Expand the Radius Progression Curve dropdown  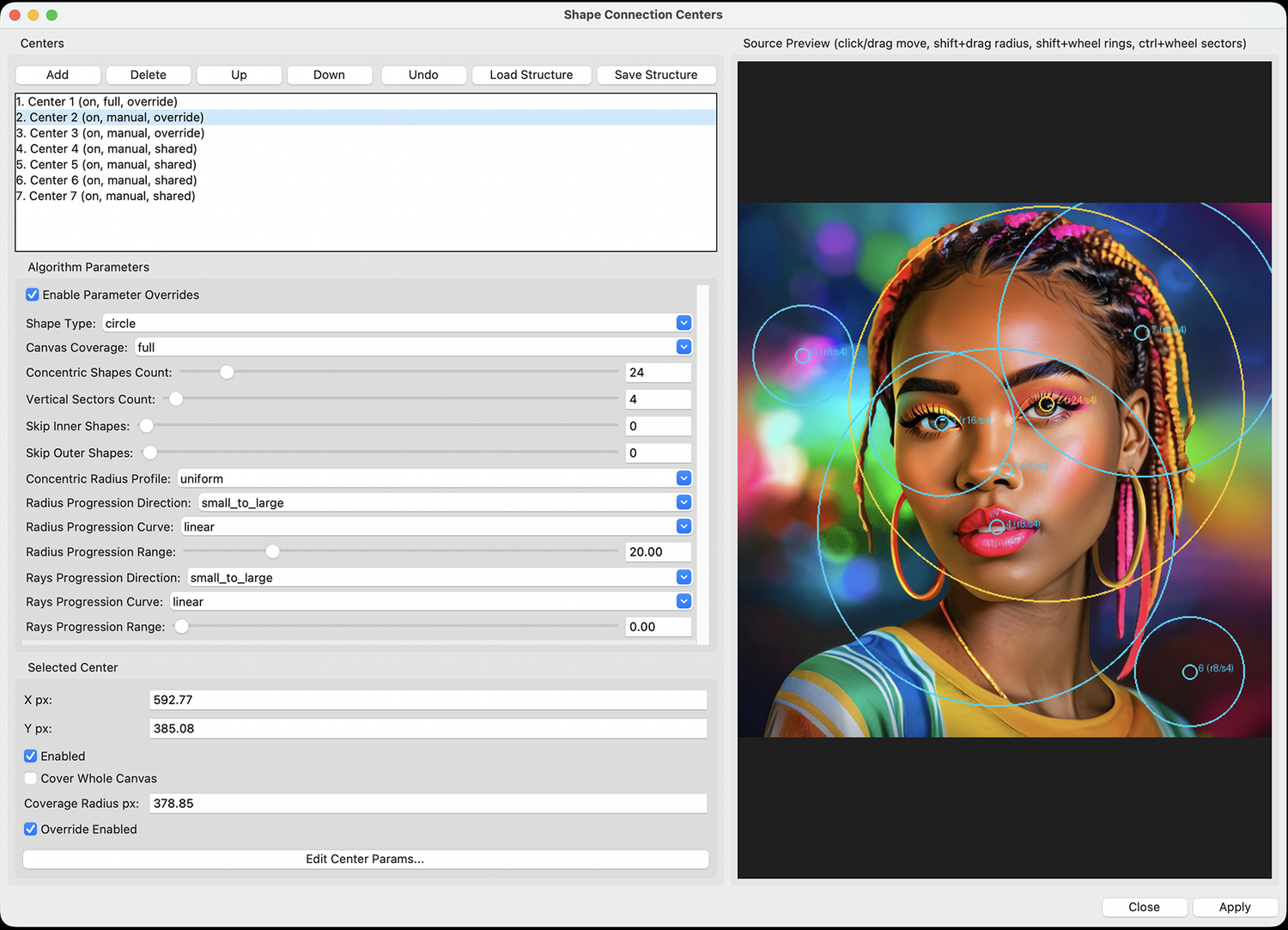pyautogui.click(x=436, y=526)
